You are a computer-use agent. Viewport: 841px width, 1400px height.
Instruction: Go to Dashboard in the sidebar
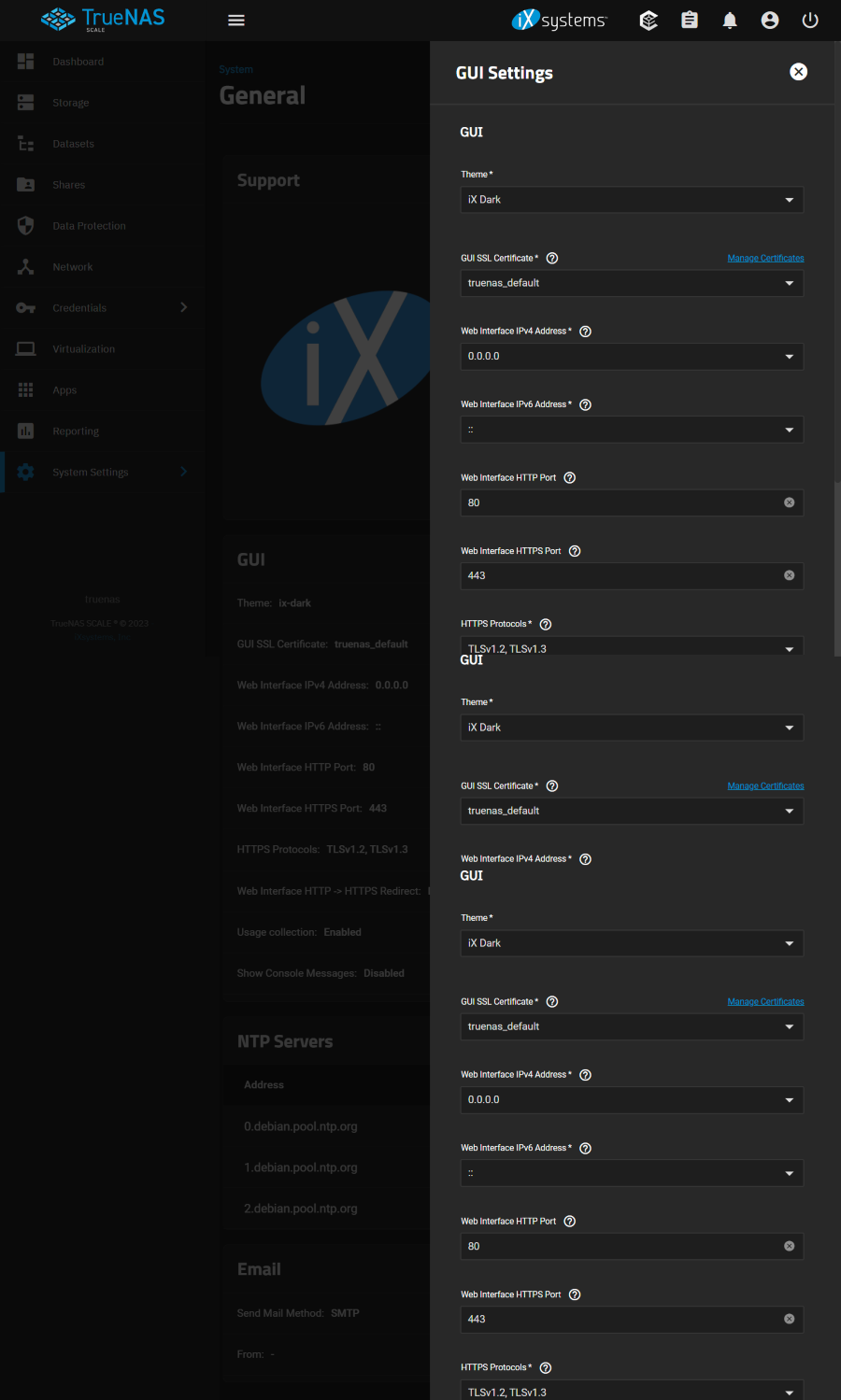(x=78, y=62)
